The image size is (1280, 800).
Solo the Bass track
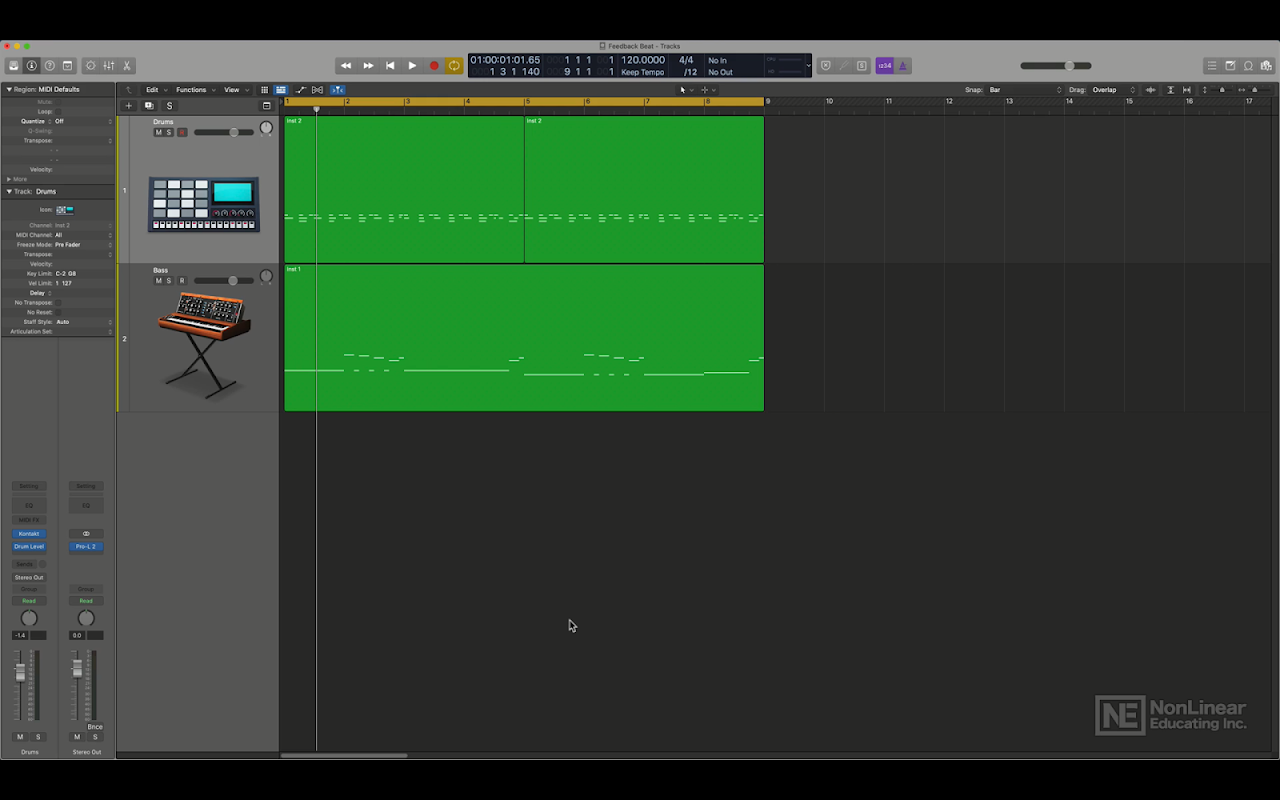coord(169,281)
